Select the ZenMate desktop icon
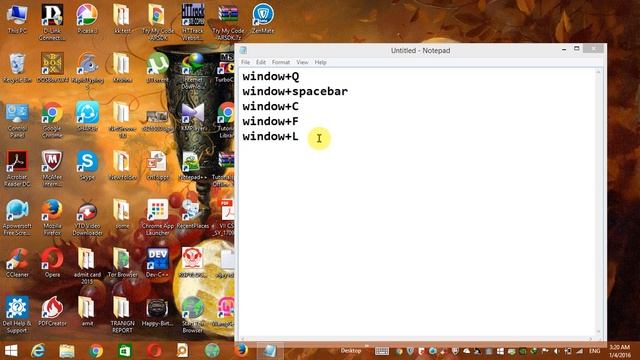This screenshot has width=640, height=360. (263, 20)
